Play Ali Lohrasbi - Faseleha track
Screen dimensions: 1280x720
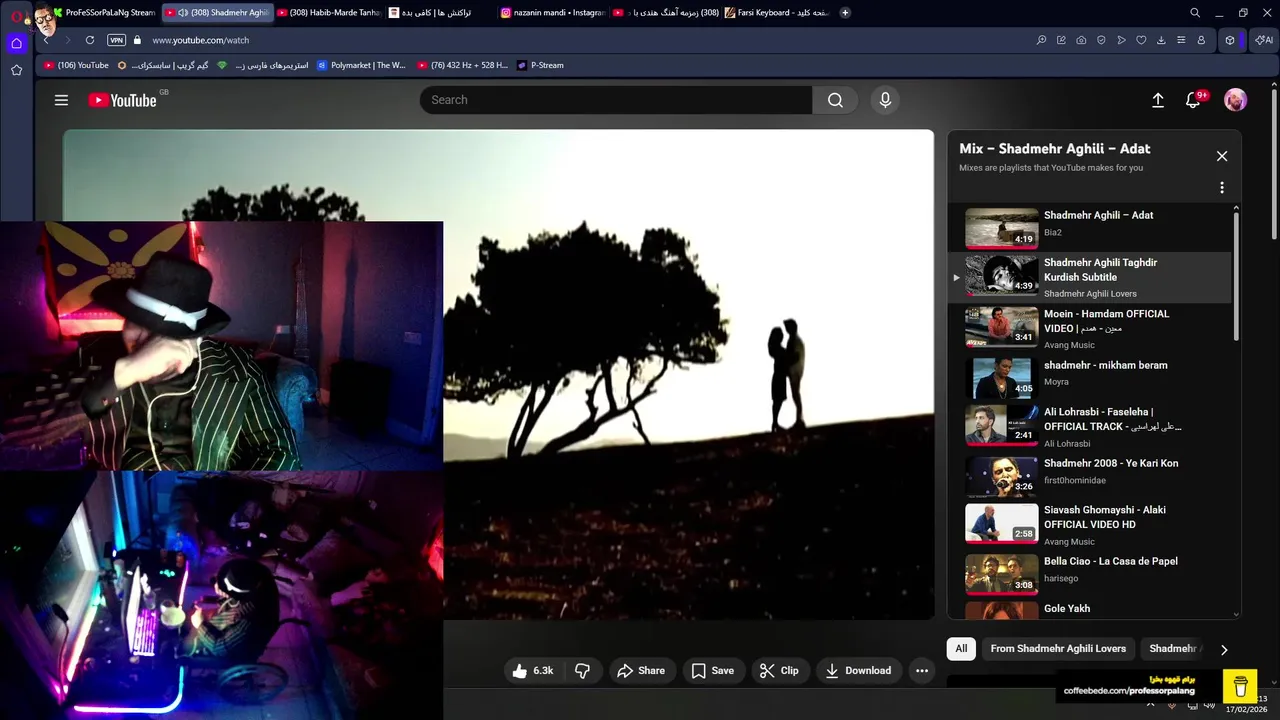(1090, 426)
